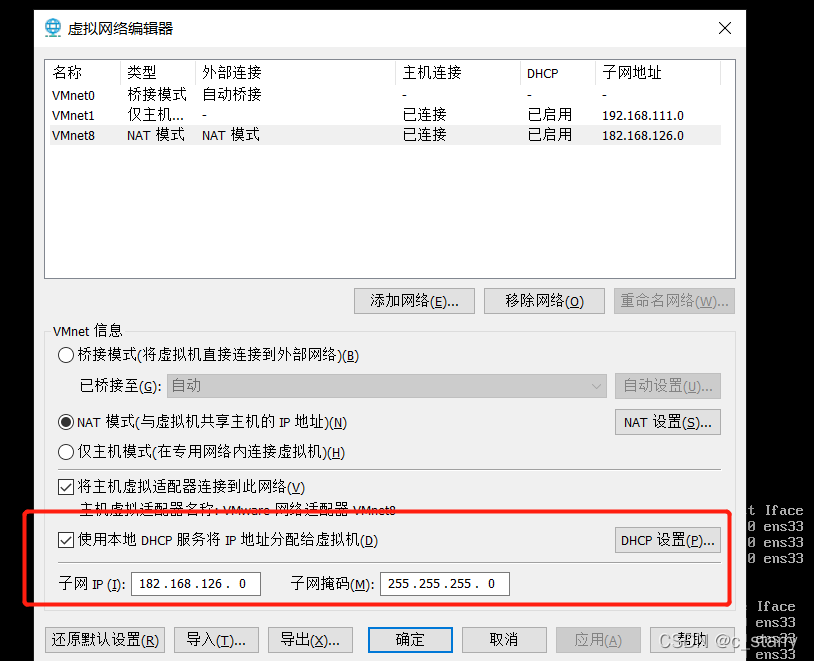Open the 已桥接至 dropdown
The height and width of the screenshot is (661, 814).
(387, 386)
